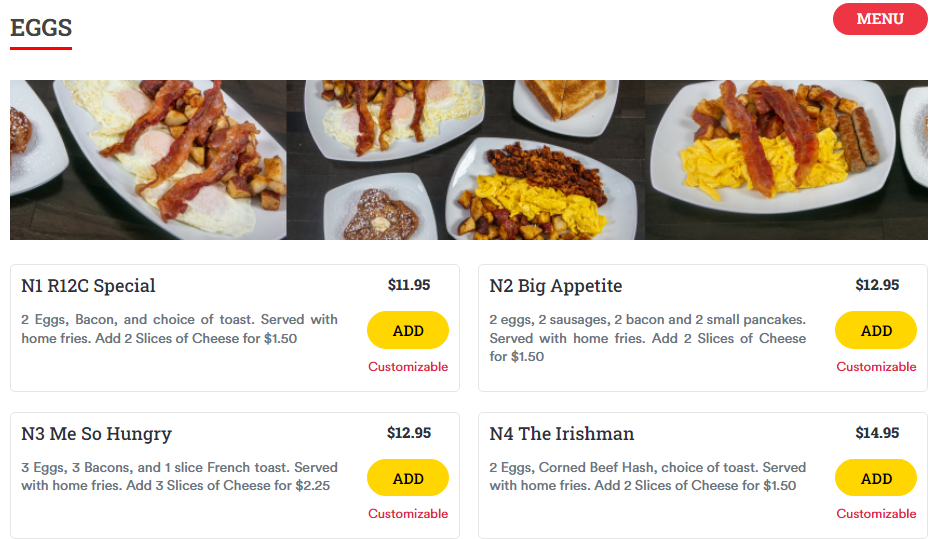Customize the N3 Me So Hungry item
The image size is (934, 539).
point(408,514)
